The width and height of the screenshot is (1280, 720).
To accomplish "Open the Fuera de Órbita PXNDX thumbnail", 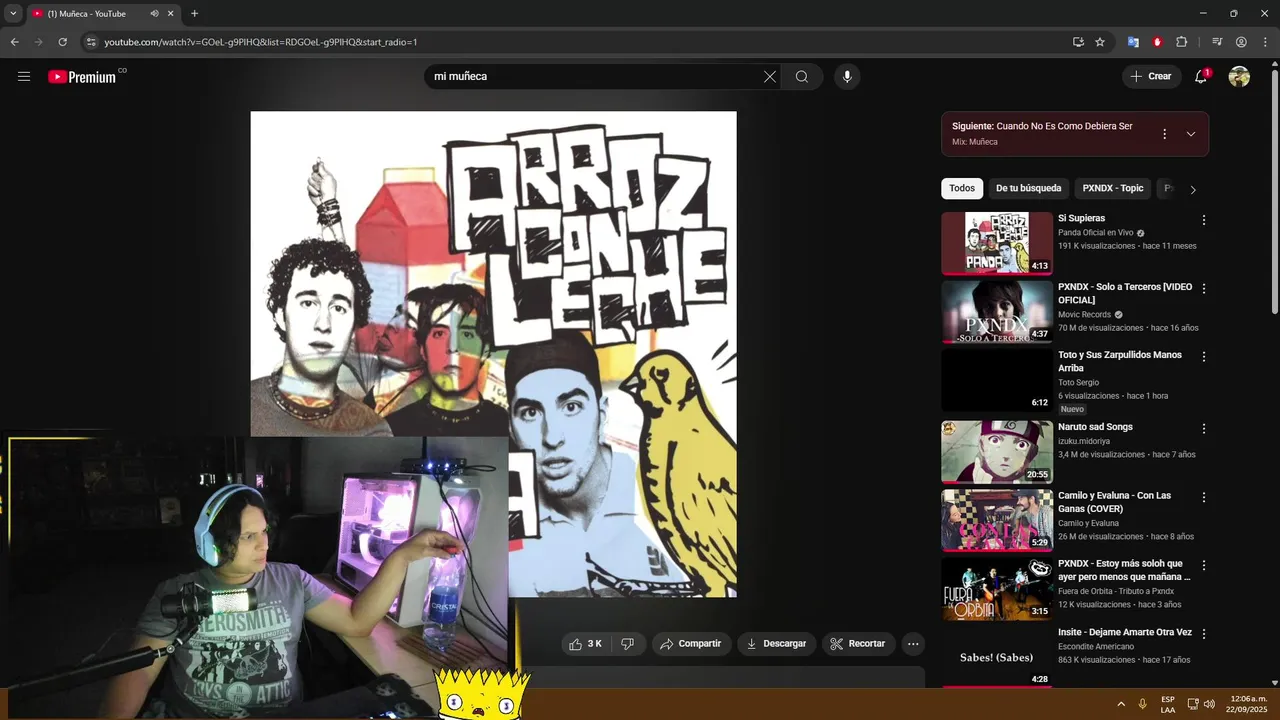I will click(997, 589).
